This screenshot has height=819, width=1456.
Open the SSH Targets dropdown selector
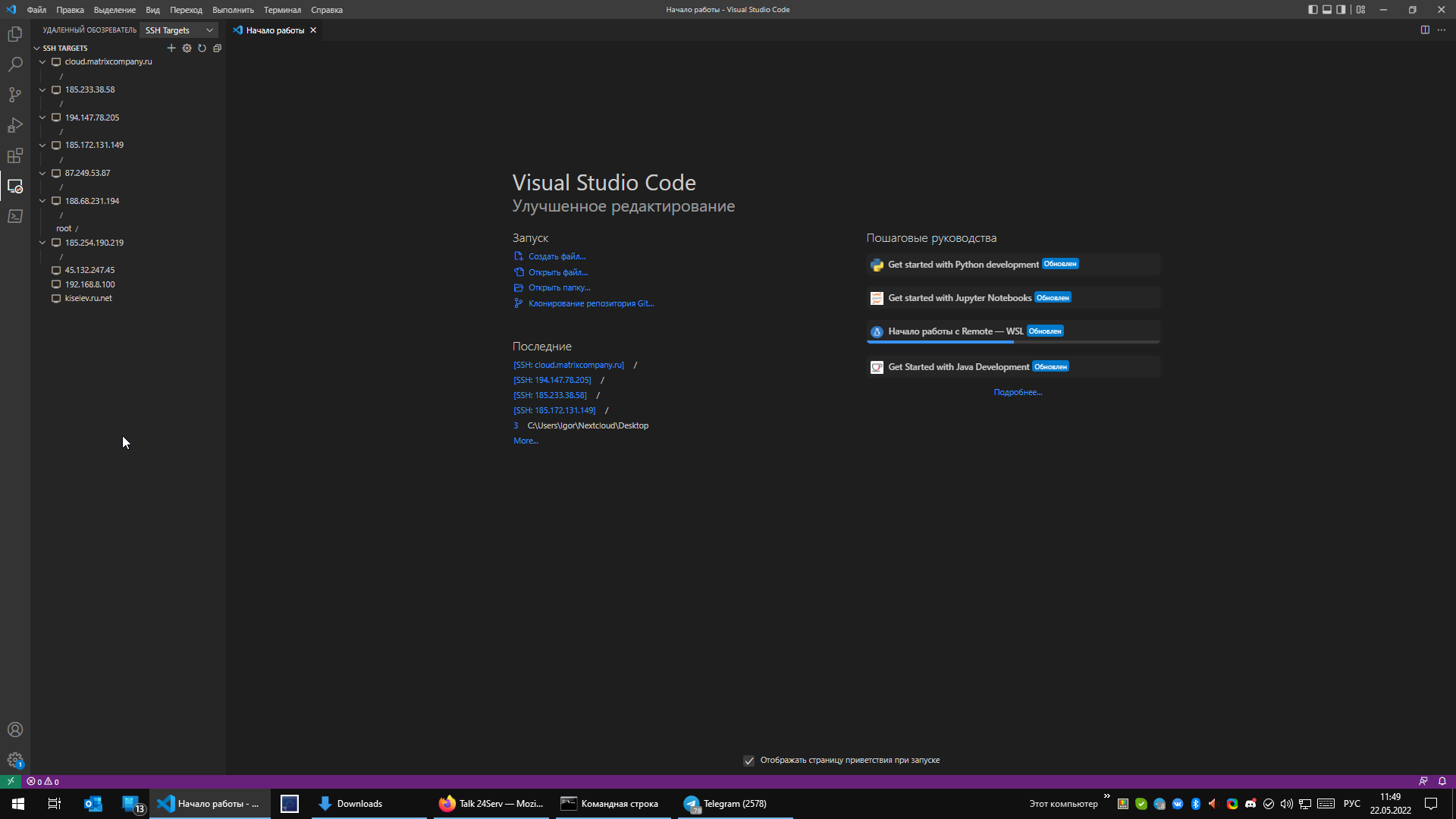tap(179, 30)
